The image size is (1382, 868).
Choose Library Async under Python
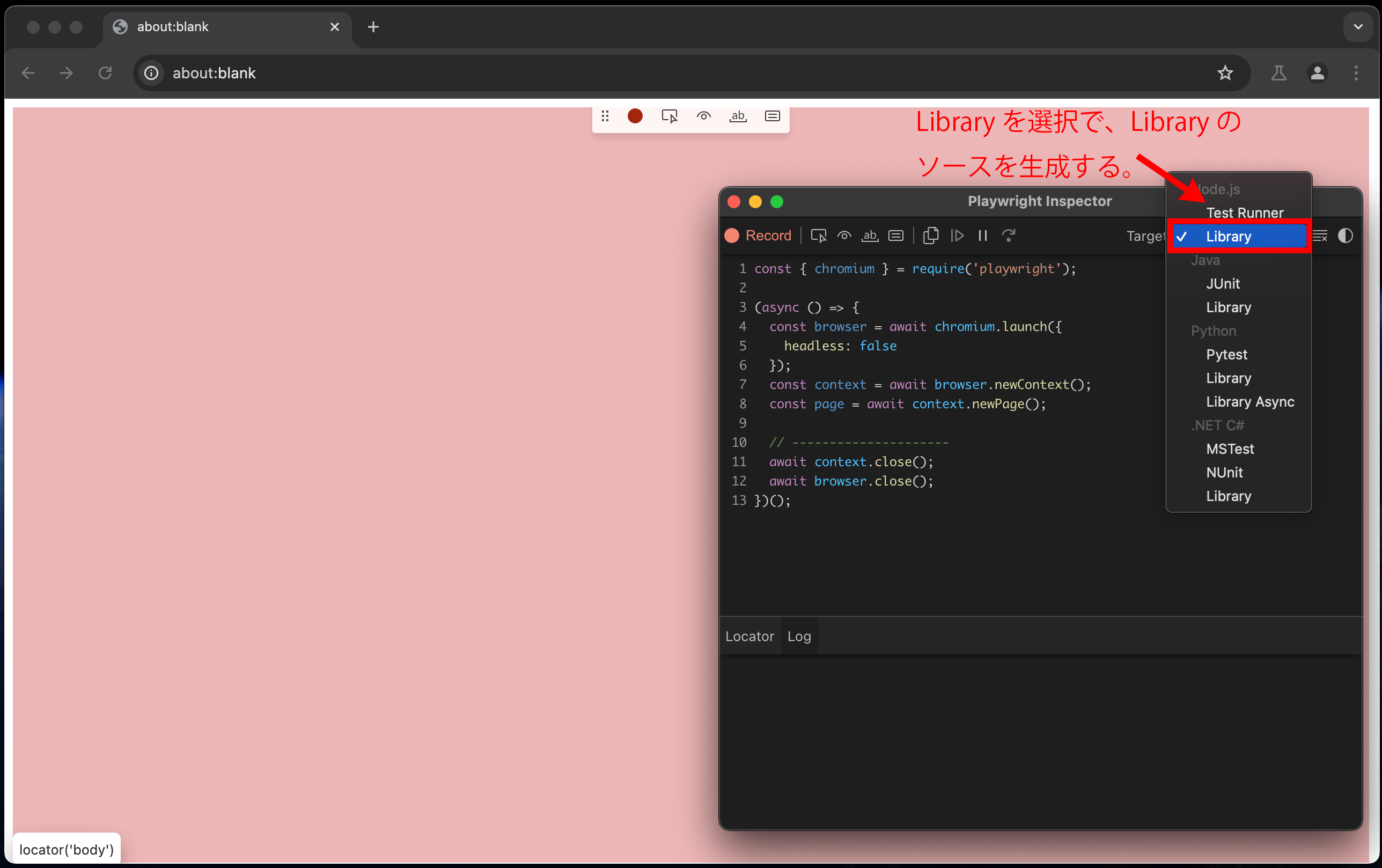(1249, 401)
